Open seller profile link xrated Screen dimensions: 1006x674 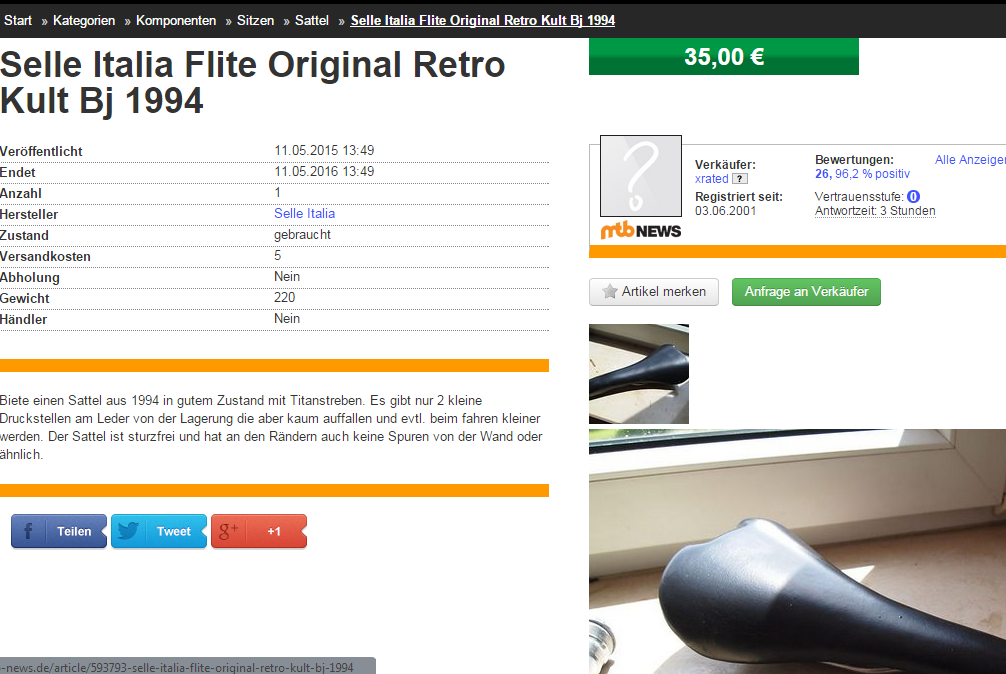712,179
